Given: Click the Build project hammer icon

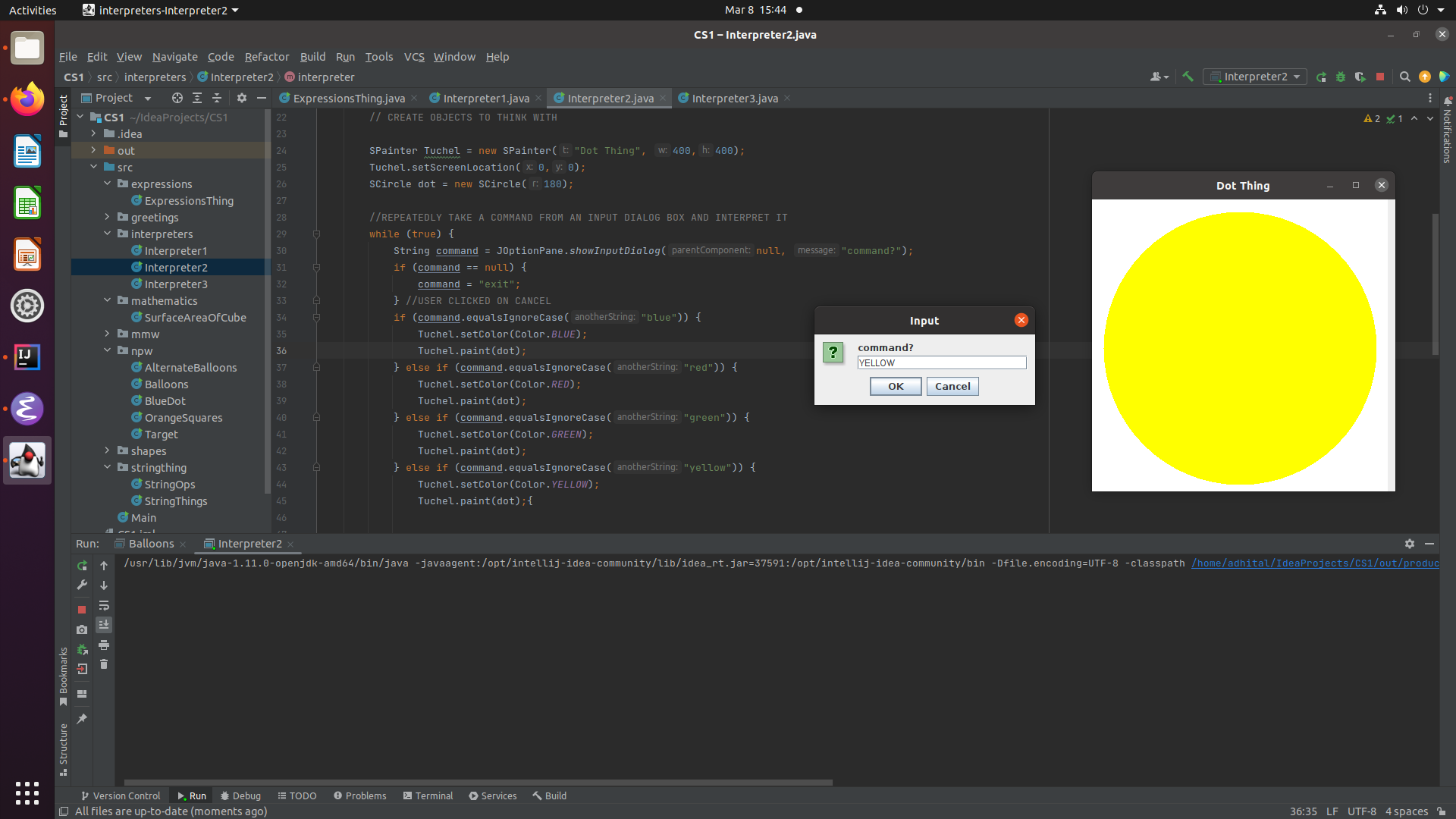Looking at the screenshot, I should (x=1188, y=77).
